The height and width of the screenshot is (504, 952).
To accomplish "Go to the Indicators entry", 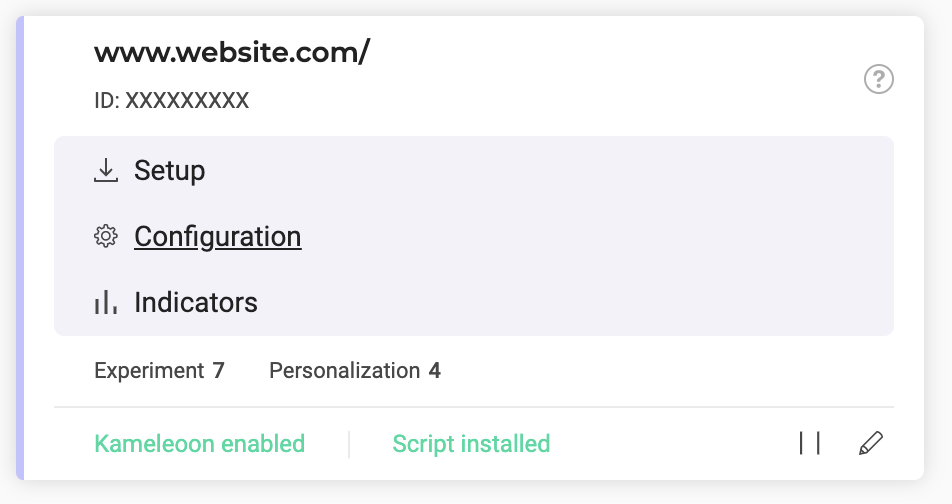I will point(195,303).
